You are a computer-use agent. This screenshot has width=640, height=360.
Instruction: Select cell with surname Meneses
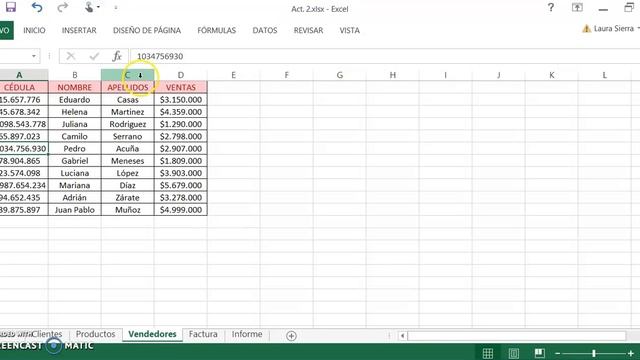click(x=128, y=161)
